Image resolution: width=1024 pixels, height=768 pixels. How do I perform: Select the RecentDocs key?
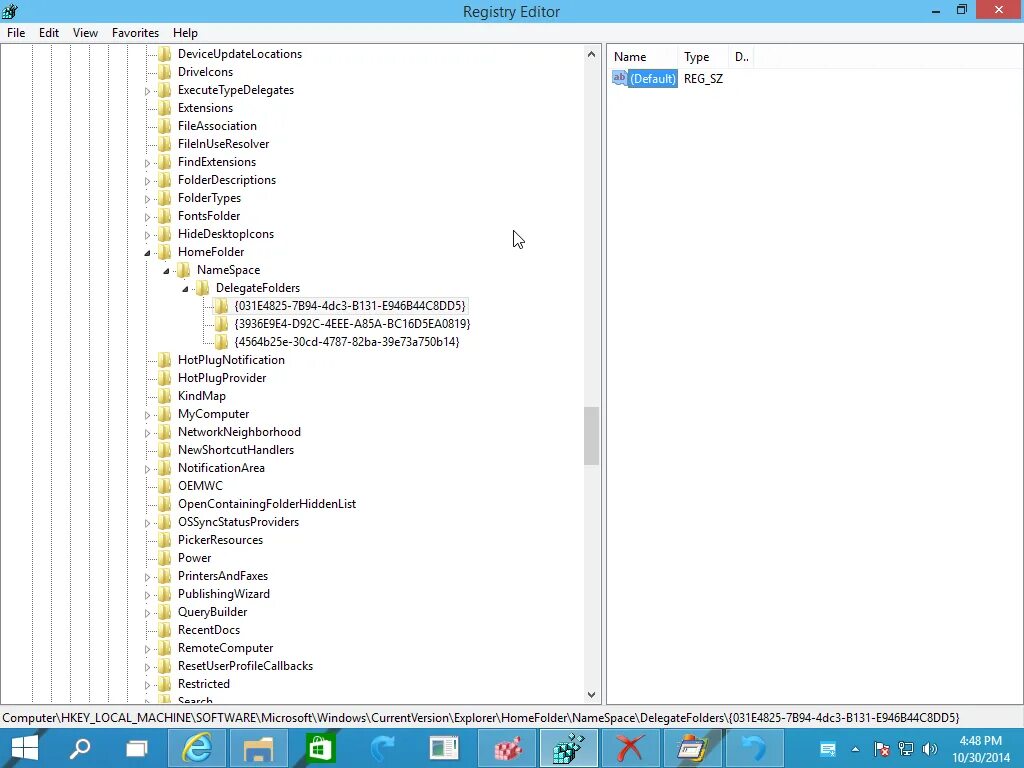point(208,630)
